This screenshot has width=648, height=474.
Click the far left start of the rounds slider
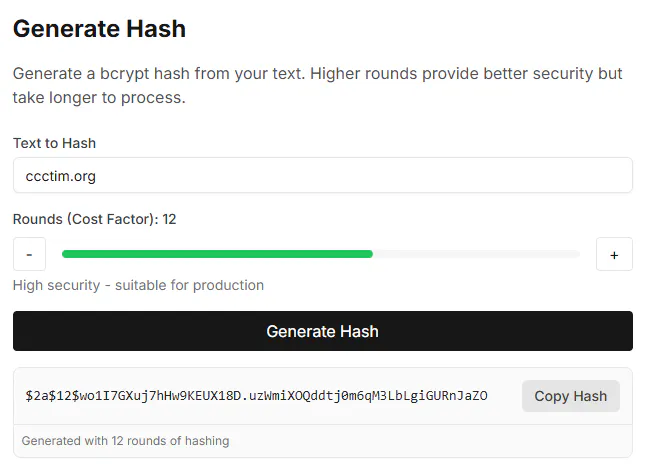pos(65,254)
